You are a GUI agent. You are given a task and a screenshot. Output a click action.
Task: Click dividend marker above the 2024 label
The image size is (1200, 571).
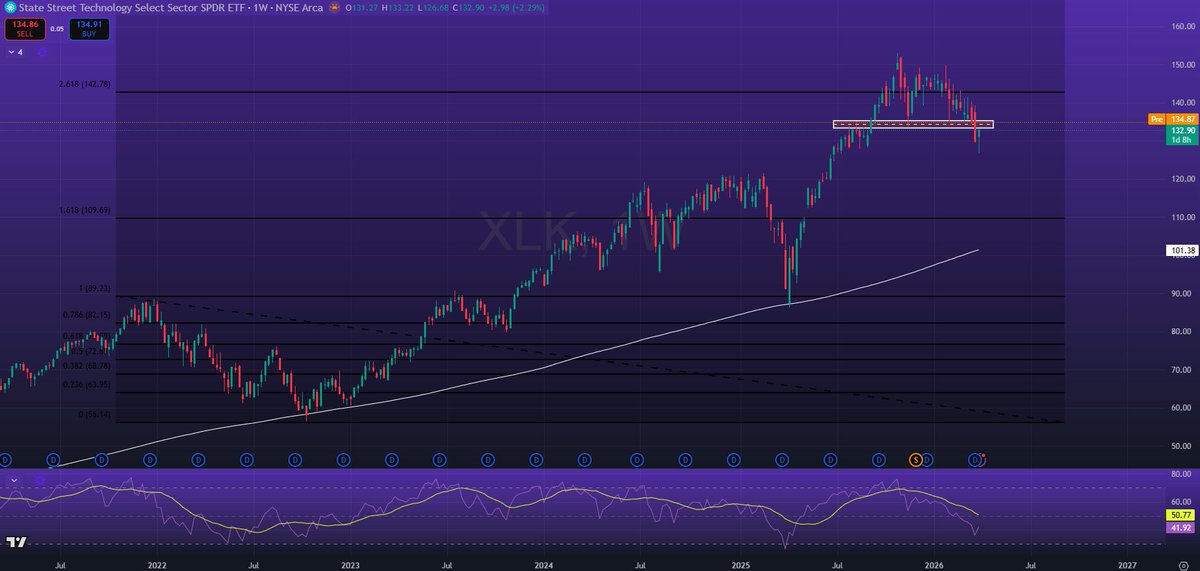[537, 459]
